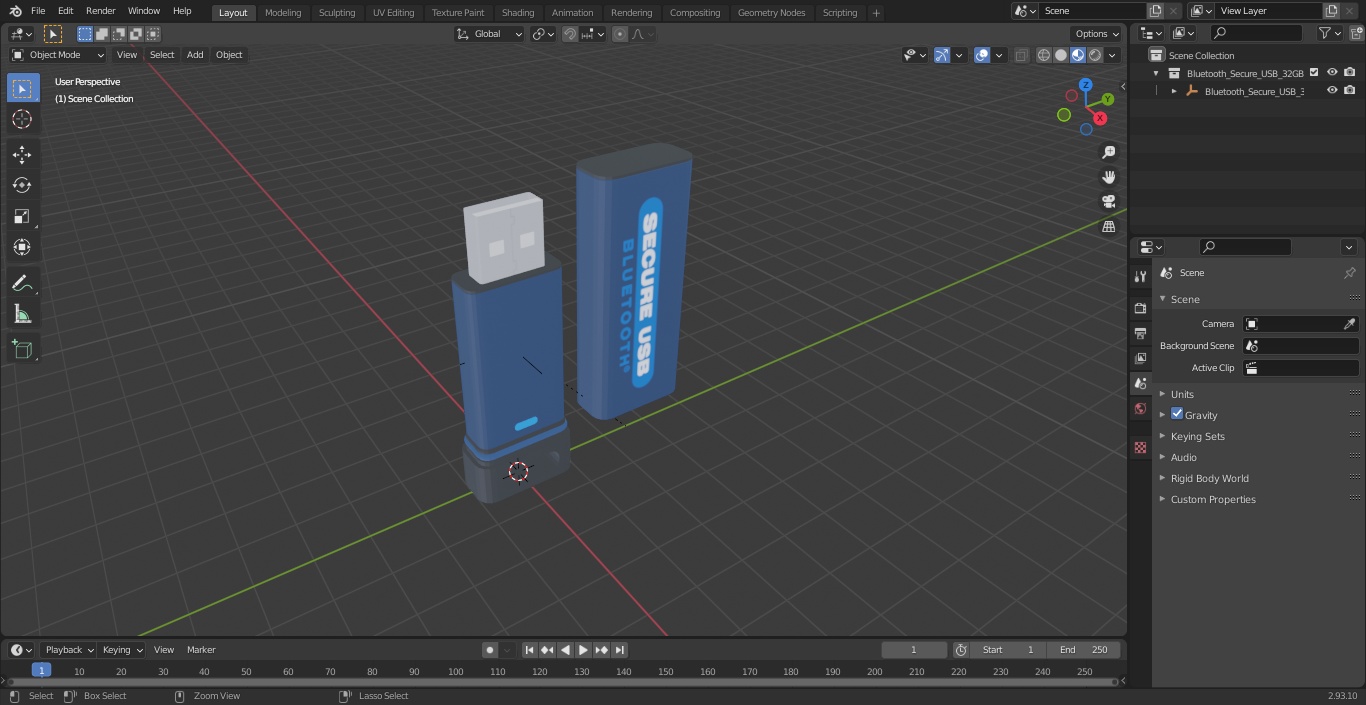
Task: Open the shading options dropdown arrow
Action: coord(1112,55)
